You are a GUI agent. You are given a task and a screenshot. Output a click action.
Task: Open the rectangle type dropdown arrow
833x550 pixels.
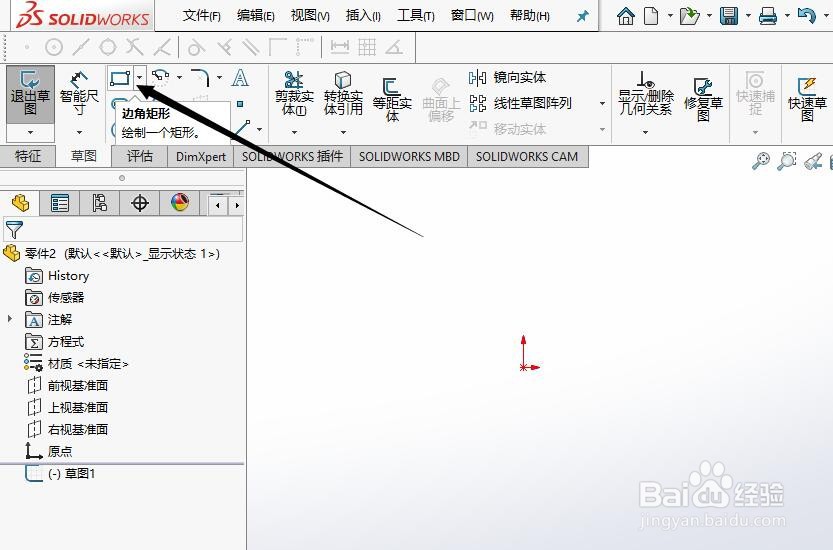(x=139, y=78)
